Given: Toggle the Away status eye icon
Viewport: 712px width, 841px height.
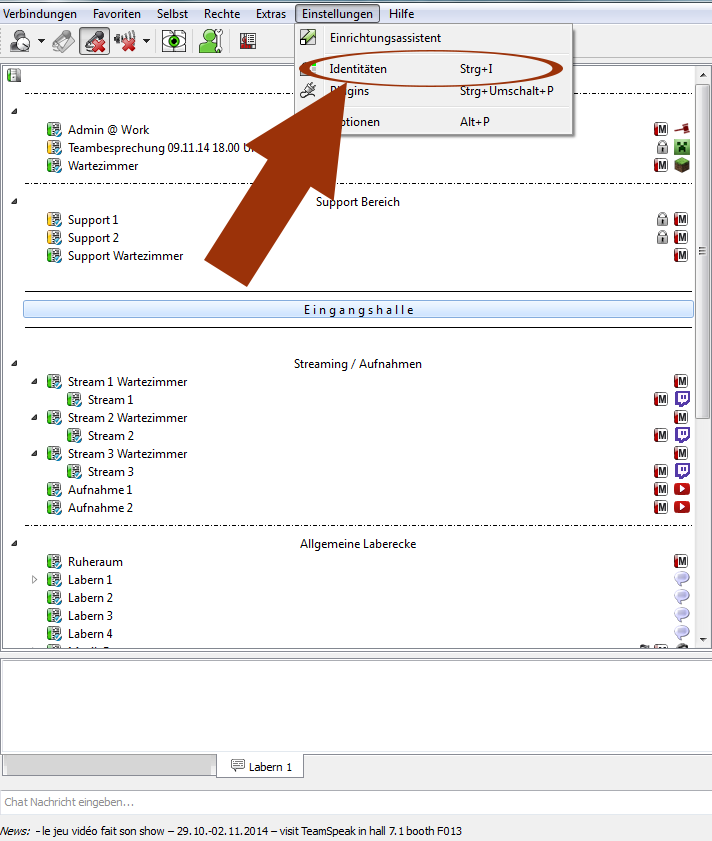Looking at the screenshot, I should pos(174,41).
